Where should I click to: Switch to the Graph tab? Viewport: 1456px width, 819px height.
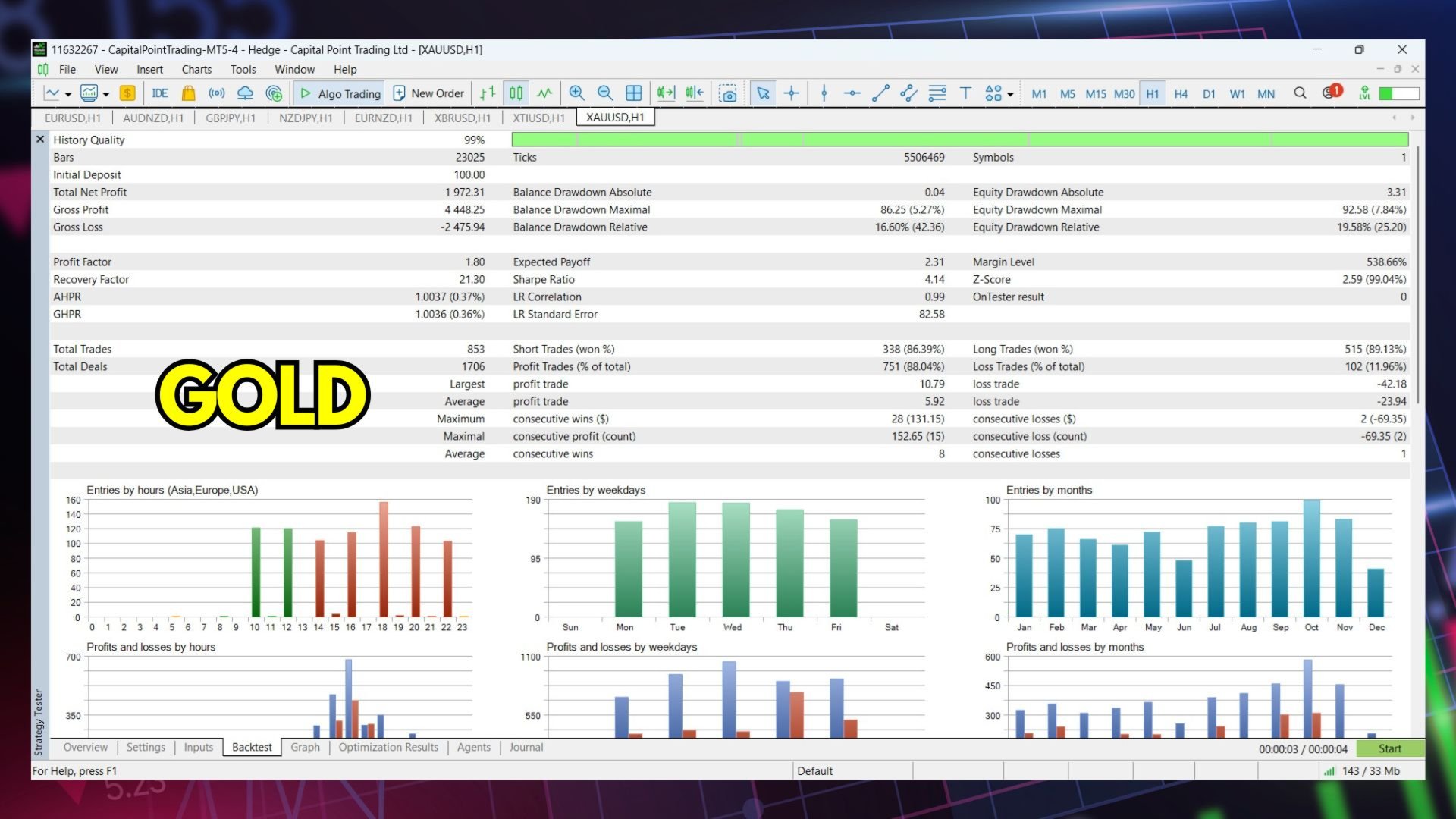point(305,747)
